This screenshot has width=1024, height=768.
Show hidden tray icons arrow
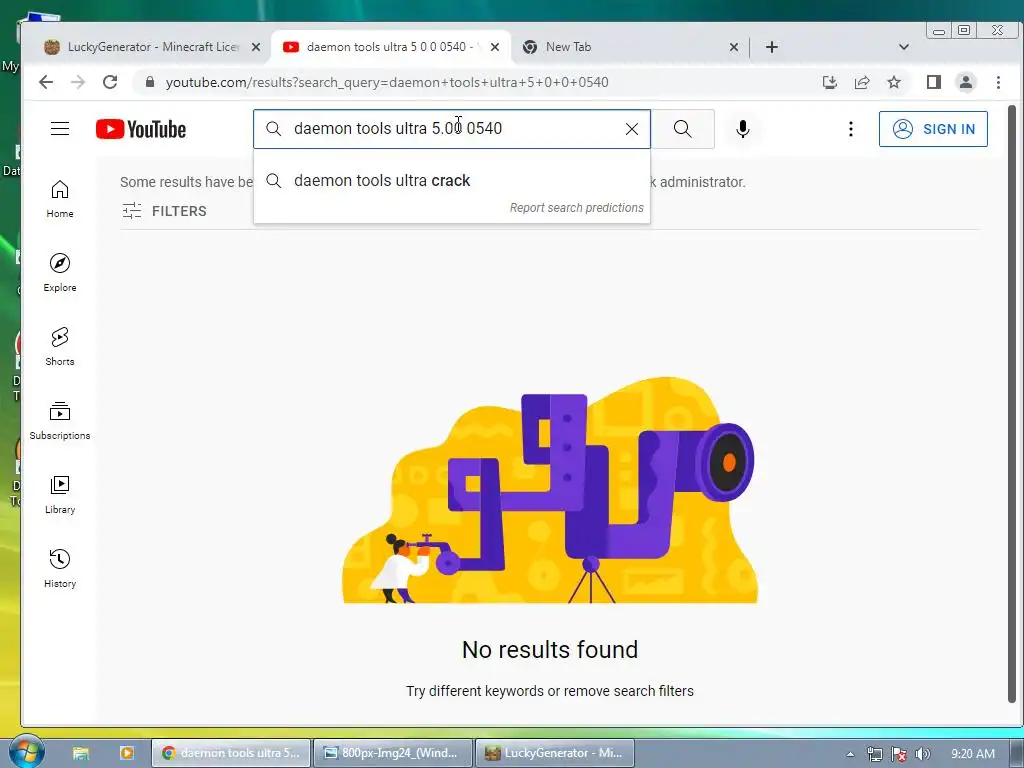click(850, 754)
